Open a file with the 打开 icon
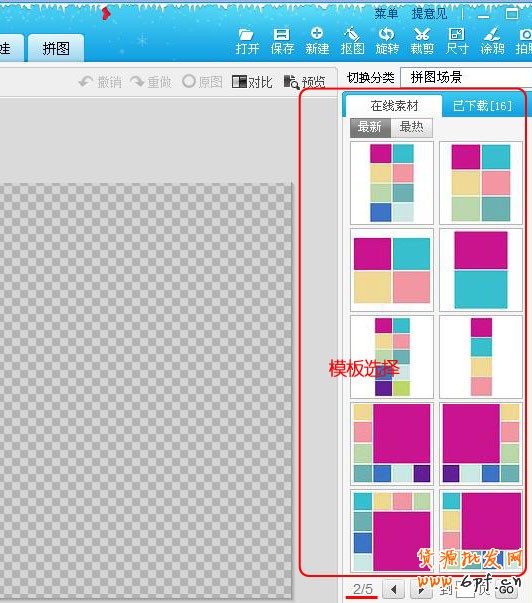532x603 pixels. tap(247, 41)
